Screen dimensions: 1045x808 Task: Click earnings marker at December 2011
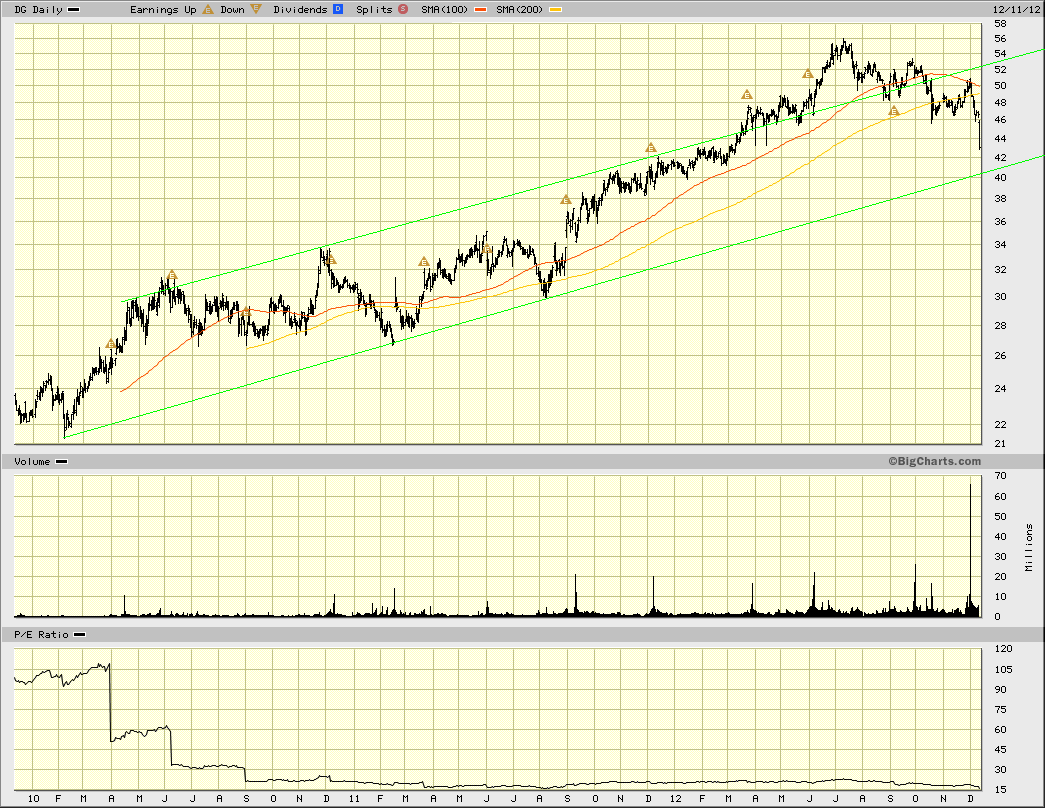point(651,148)
